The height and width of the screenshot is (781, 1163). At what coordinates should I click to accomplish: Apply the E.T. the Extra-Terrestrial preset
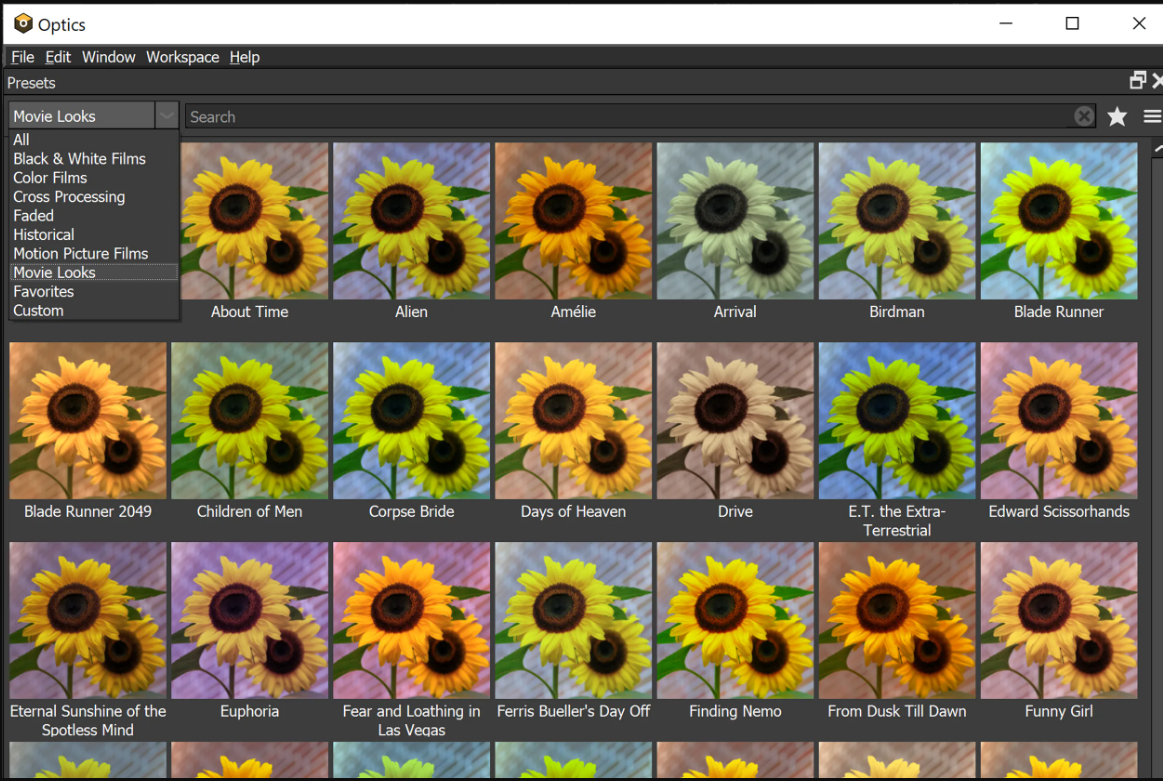(897, 421)
